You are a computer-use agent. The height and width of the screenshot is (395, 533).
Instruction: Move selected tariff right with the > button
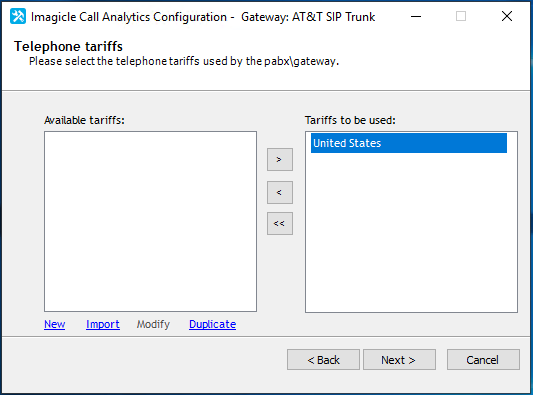click(x=280, y=159)
